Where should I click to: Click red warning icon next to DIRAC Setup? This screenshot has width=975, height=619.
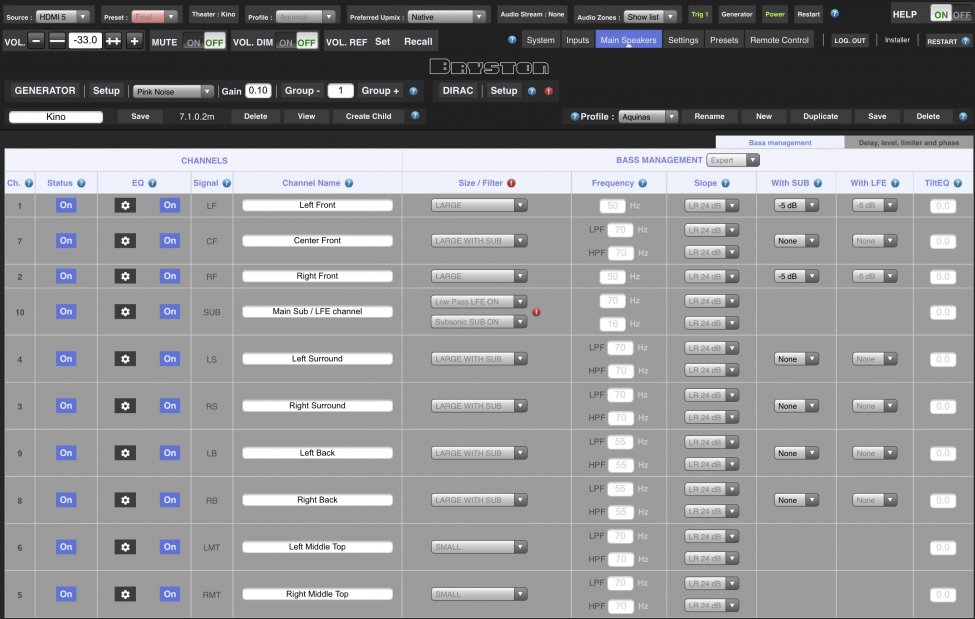click(x=548, y=91)
